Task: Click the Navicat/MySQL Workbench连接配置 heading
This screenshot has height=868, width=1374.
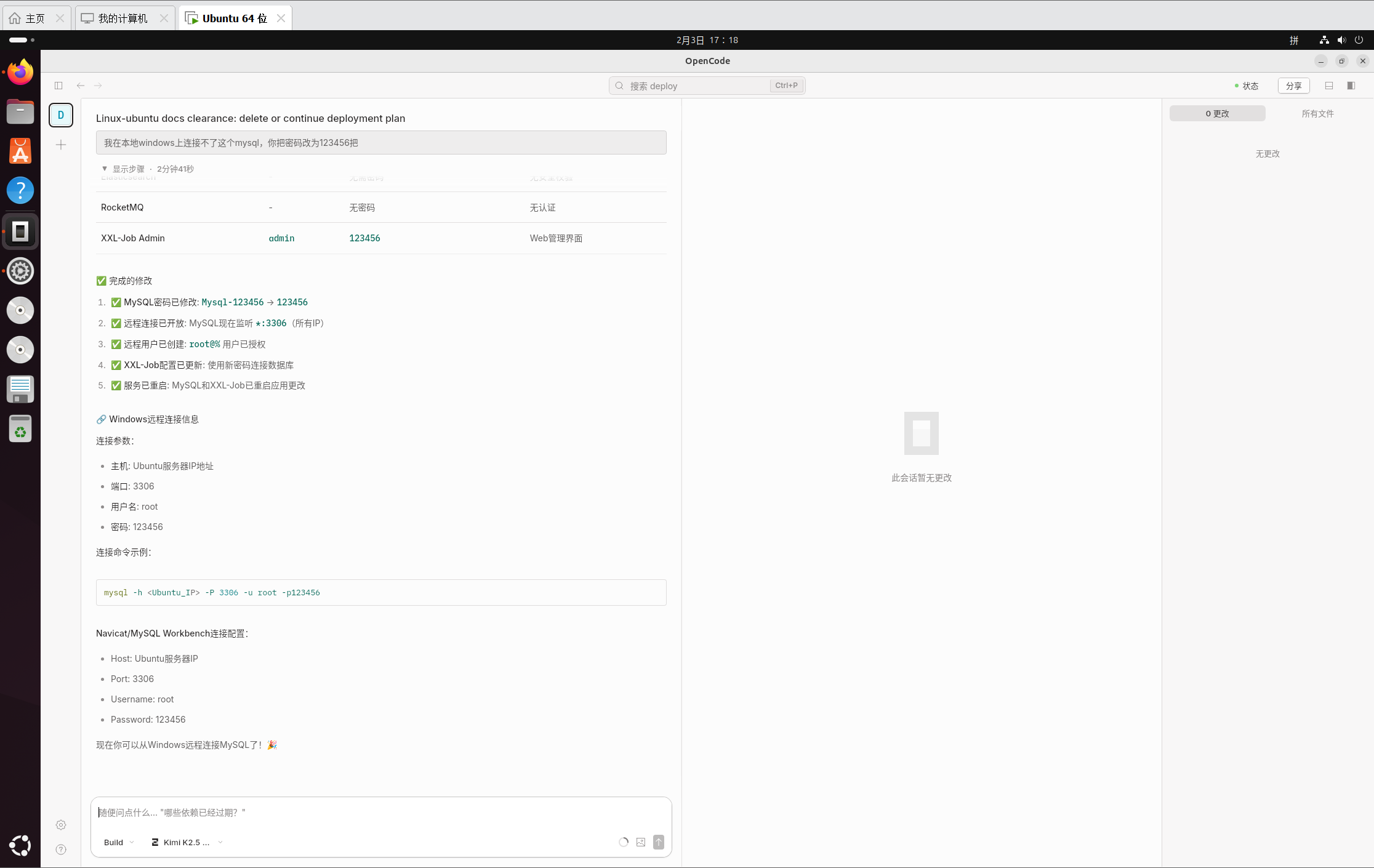Action: [172, 633]
